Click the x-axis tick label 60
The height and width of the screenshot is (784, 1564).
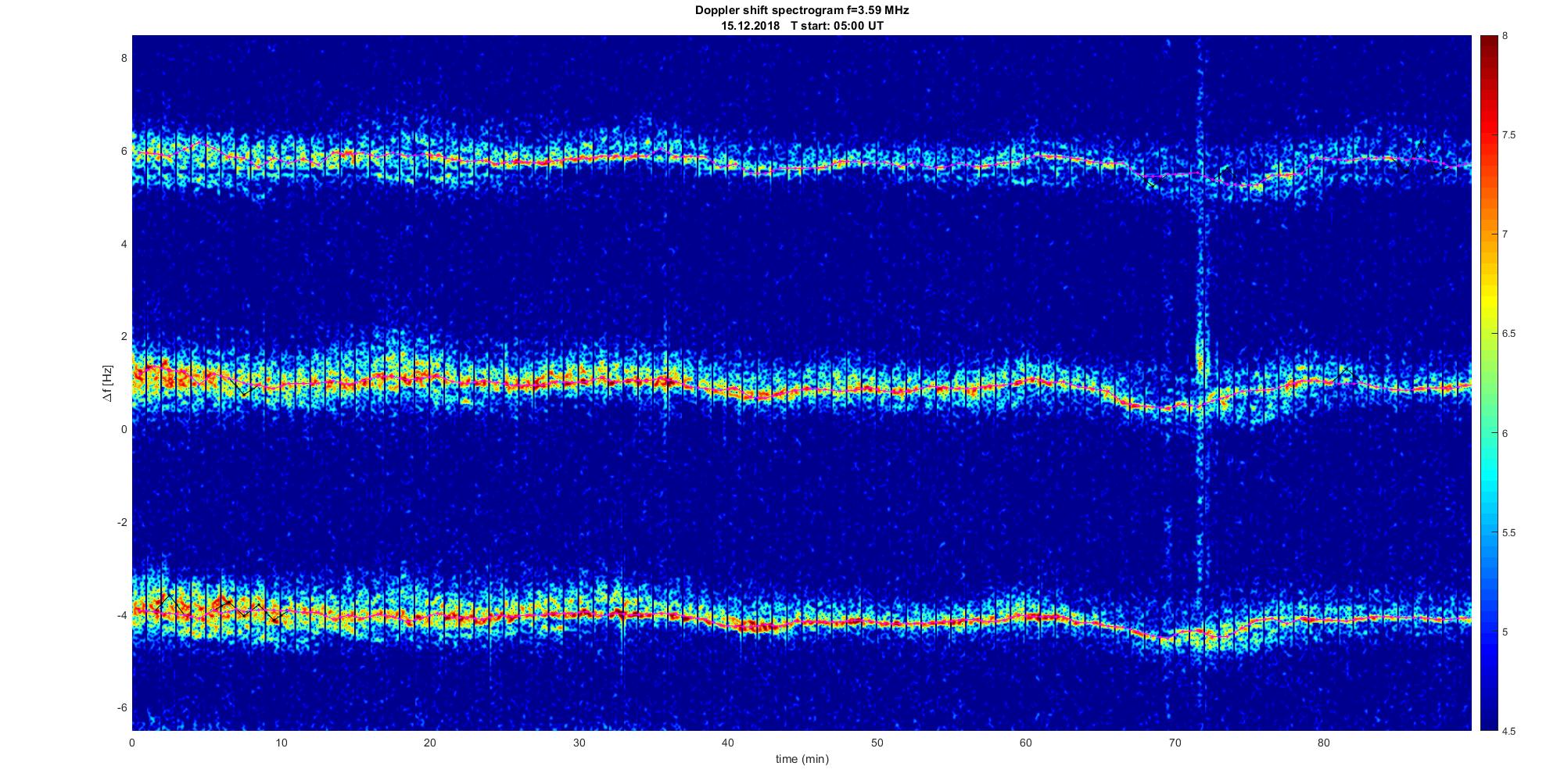click(1026, 743)
